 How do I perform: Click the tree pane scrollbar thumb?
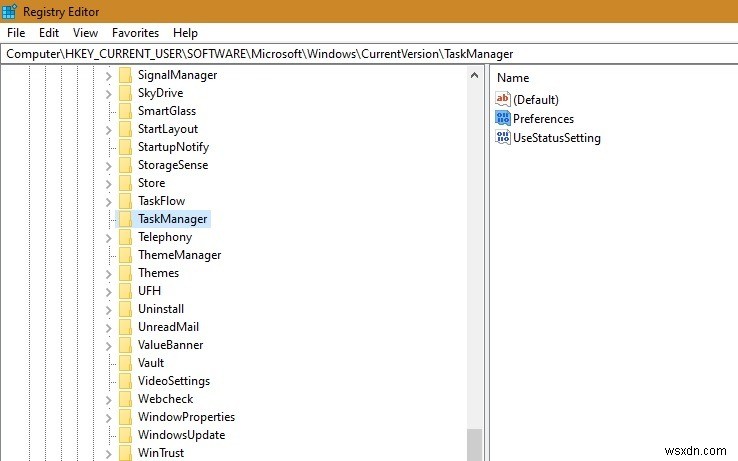(x=474, y=445)
